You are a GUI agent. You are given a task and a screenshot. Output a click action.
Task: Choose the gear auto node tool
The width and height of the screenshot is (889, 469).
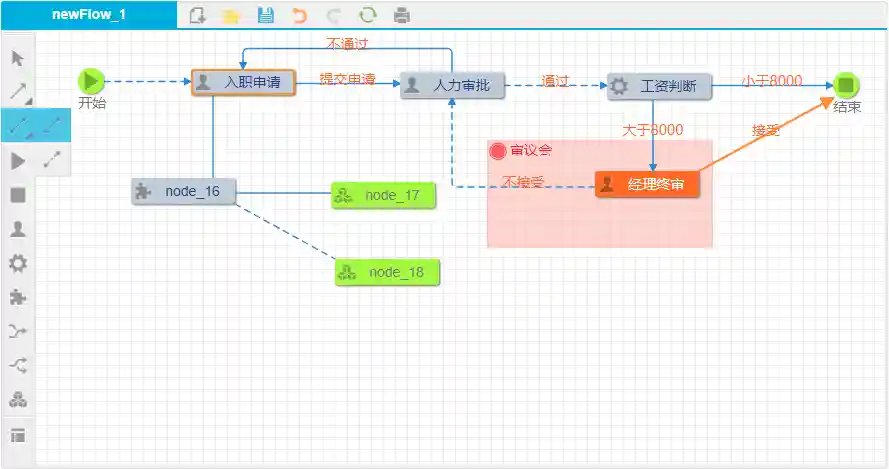pyautogui.click(x=18, y=263)
